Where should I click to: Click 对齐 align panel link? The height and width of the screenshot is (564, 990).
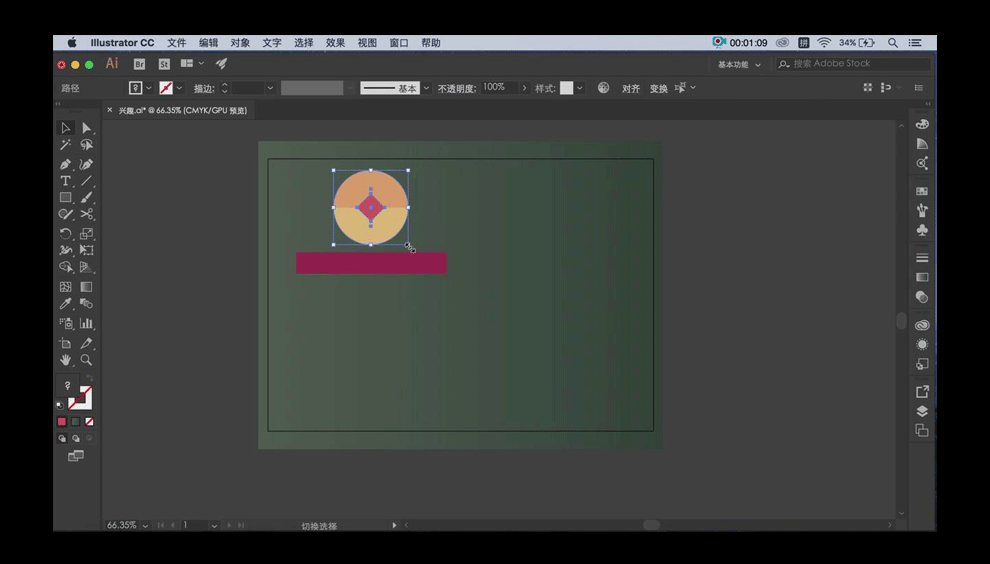(631, 88)
